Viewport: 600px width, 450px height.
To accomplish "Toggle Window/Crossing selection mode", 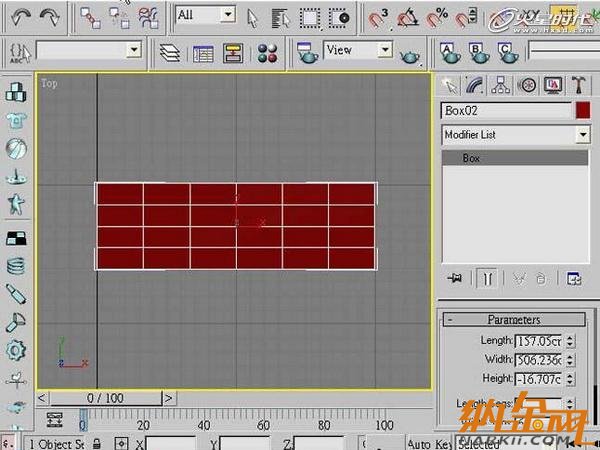I will pos(339,18).
